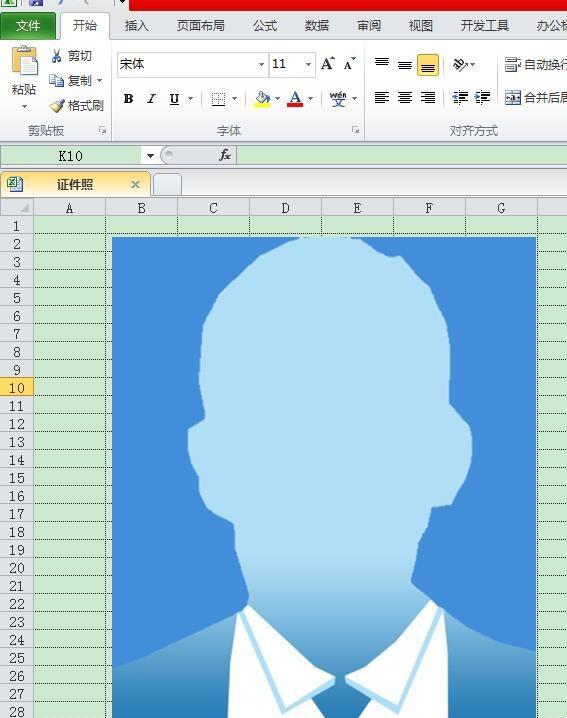Viewport: 567px width, 718px height.
Task: Switch to Data (数据) tab
Action: pos(316,26)
